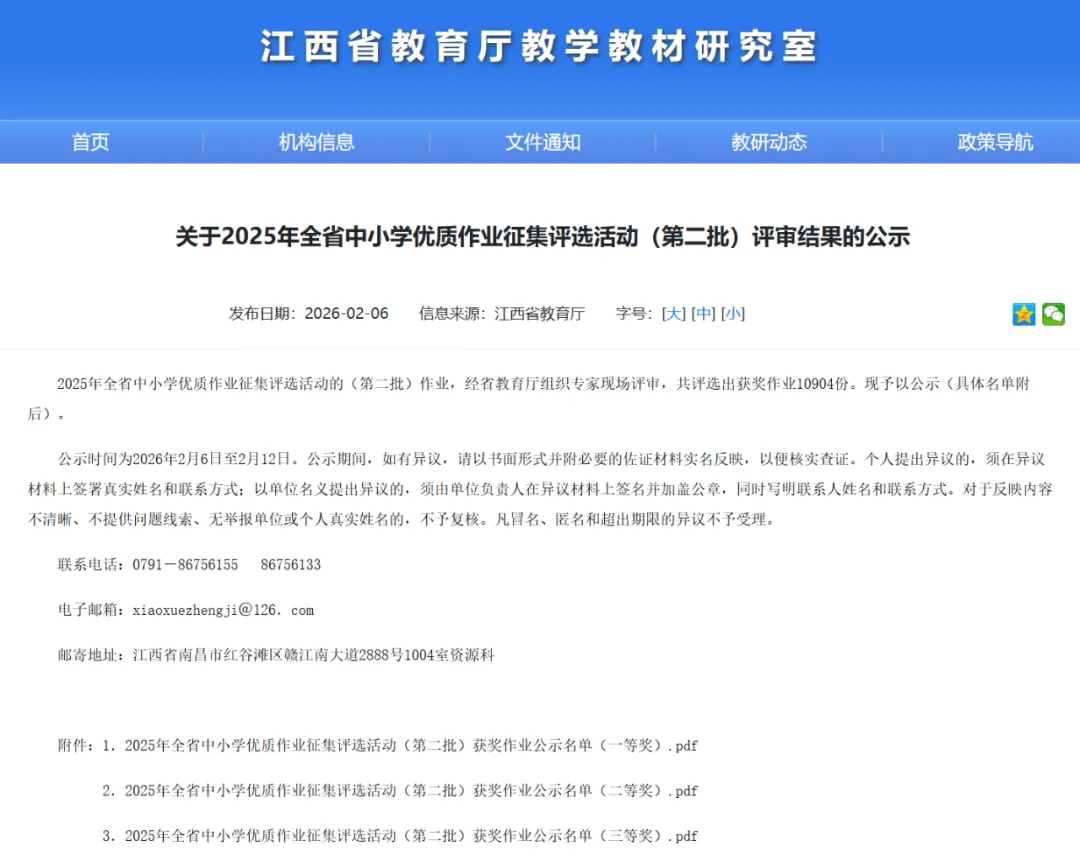Open the 教研动态 navigation tab
The height and width of the screenshot is (868, 1080).
coord(769,142)
